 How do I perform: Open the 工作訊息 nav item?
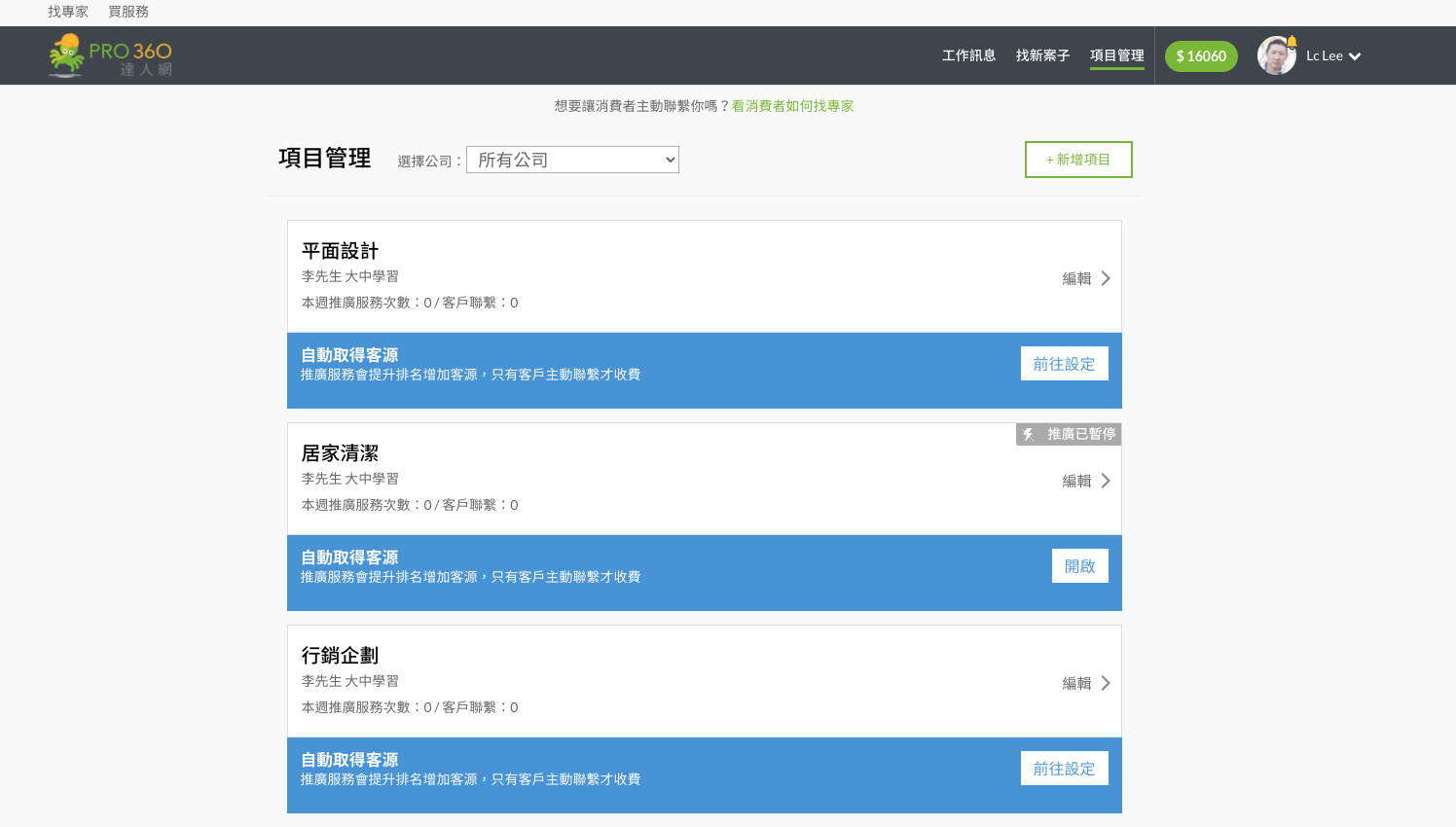tap(968, 55)
